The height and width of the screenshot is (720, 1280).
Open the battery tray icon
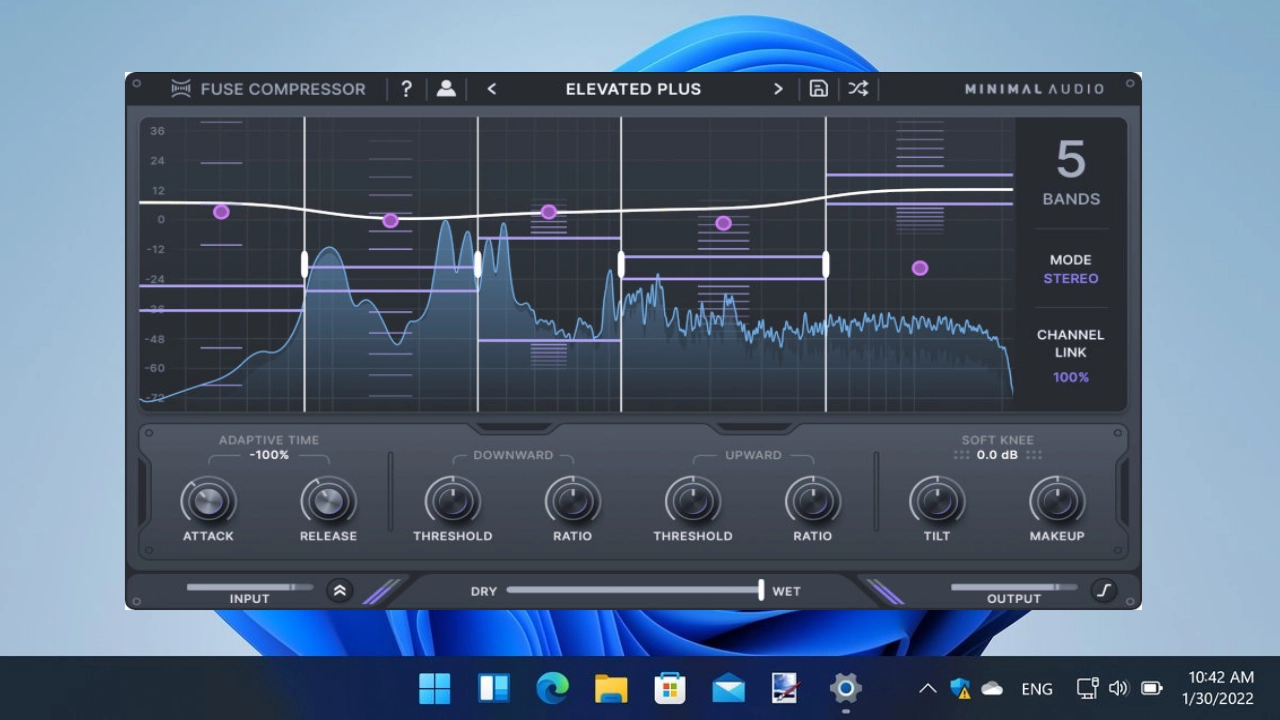1152,688
